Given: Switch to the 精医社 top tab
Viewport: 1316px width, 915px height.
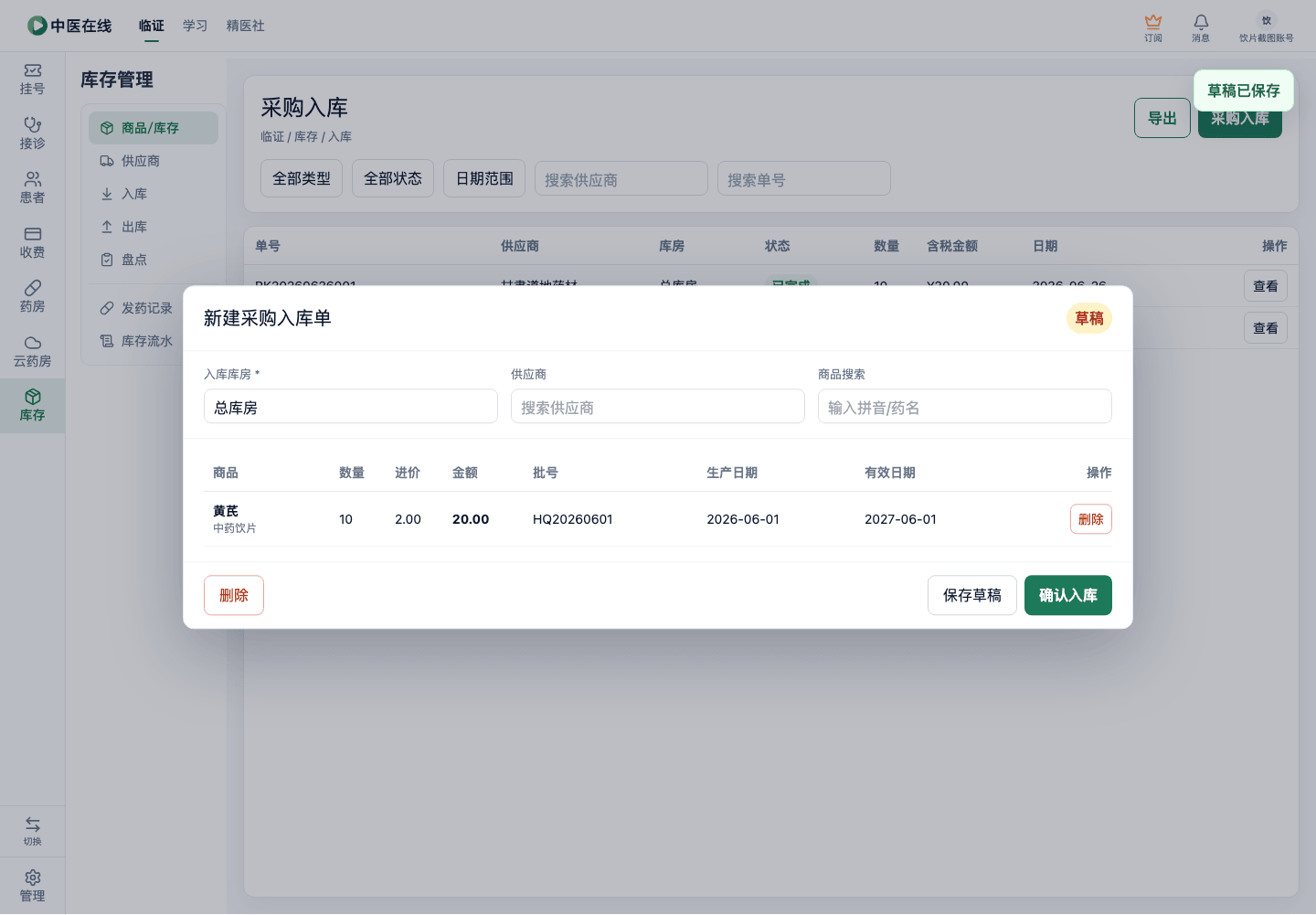Looking at the screenshot, I should click(x=246, y=26).
